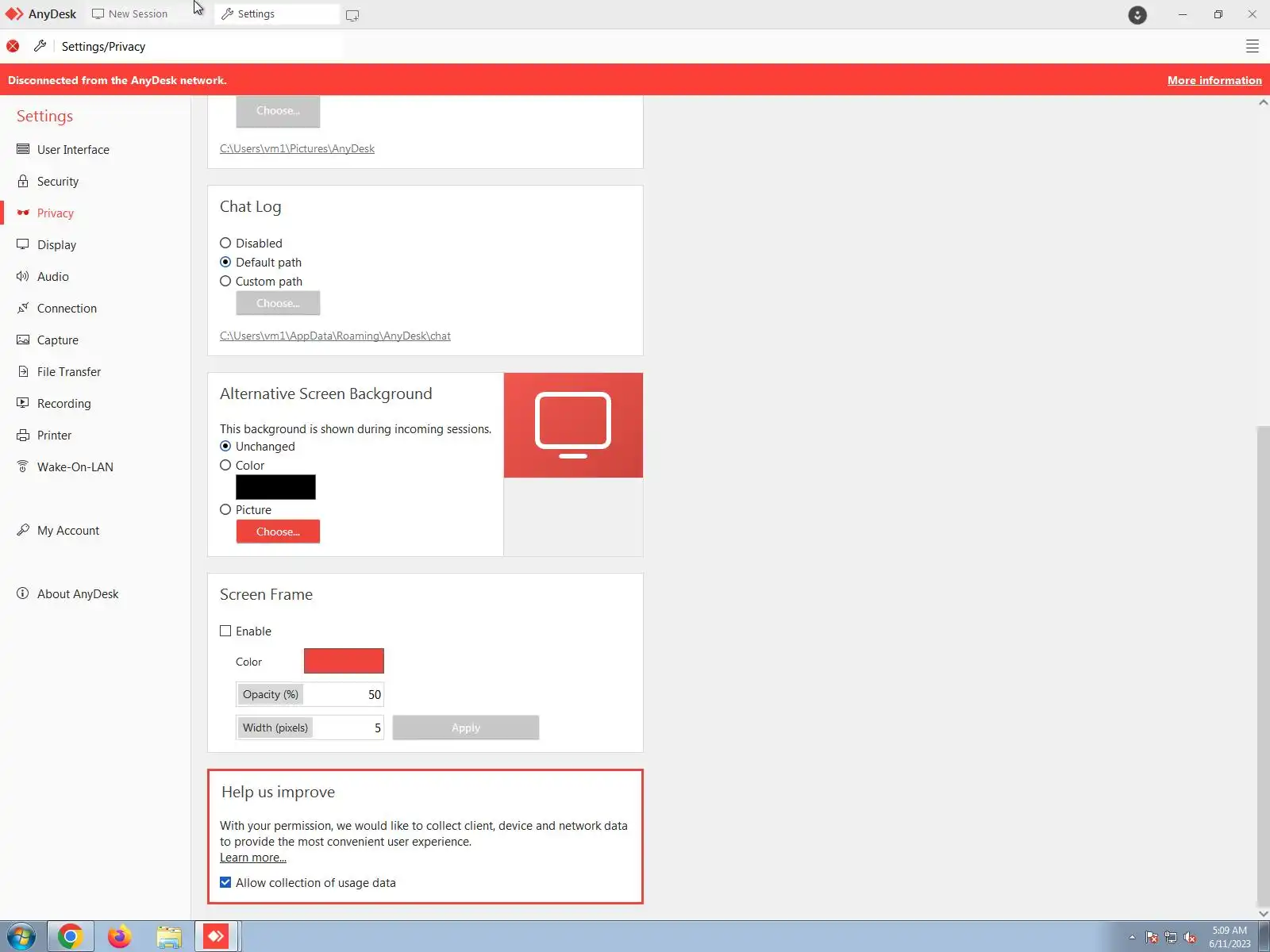Open the Windows Start menu
The height and width of the screenshot is (952, 1270).
(x=21, y=937)
